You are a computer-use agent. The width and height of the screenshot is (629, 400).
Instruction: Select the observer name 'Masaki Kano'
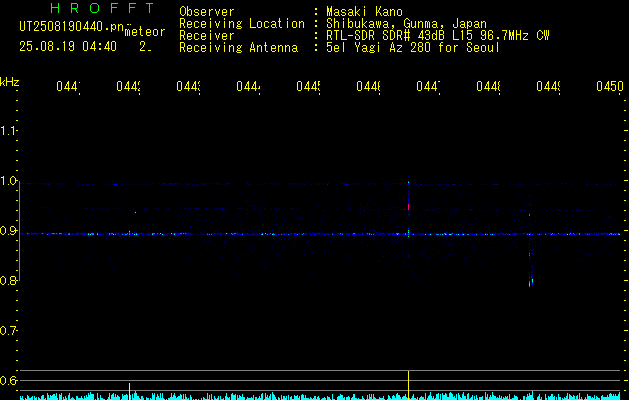[x=364, y=11]
